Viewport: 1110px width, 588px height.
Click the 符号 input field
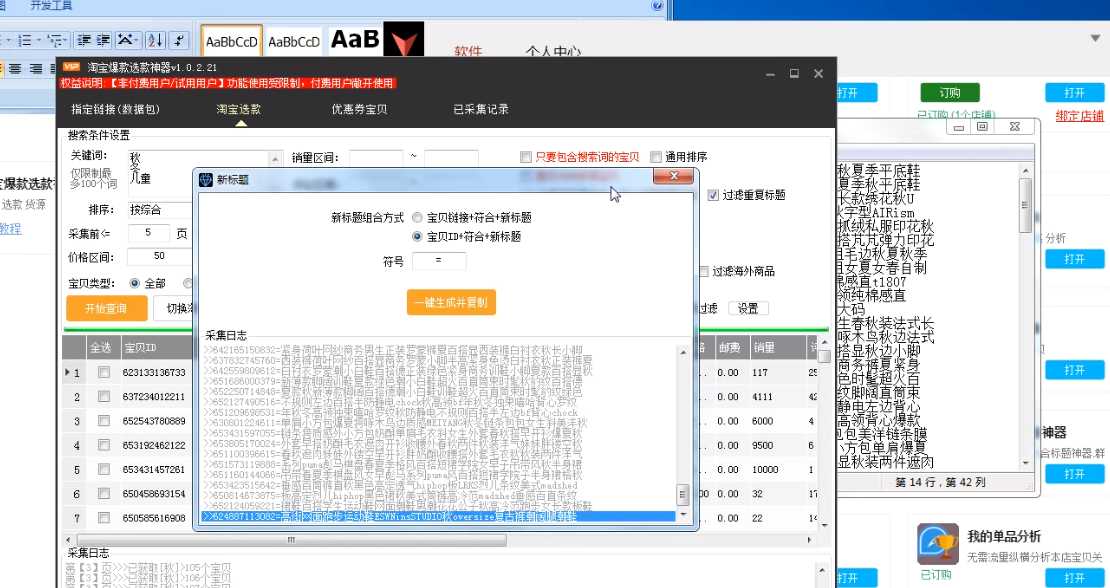(x=439, y=261)
